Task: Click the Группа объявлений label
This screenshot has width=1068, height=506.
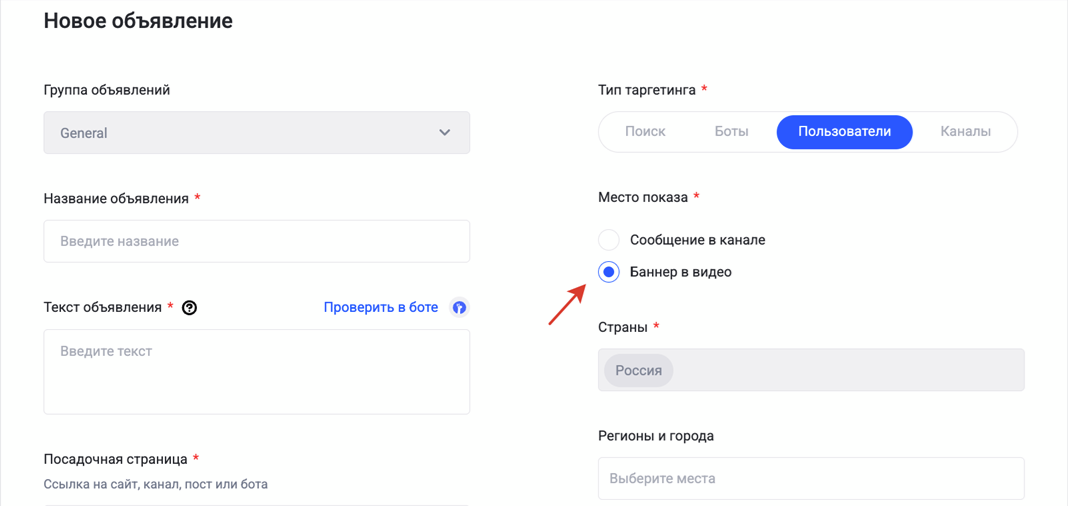Action: point(107,90)
